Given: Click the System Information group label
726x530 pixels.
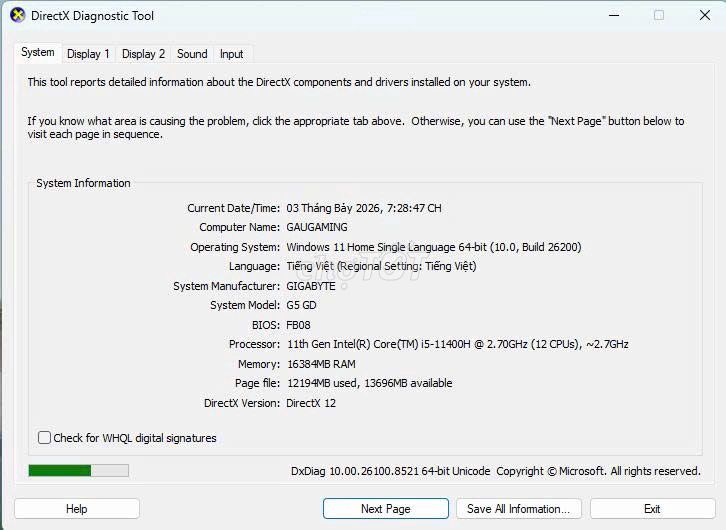Looking at the screenshot, I should (83, 183).
